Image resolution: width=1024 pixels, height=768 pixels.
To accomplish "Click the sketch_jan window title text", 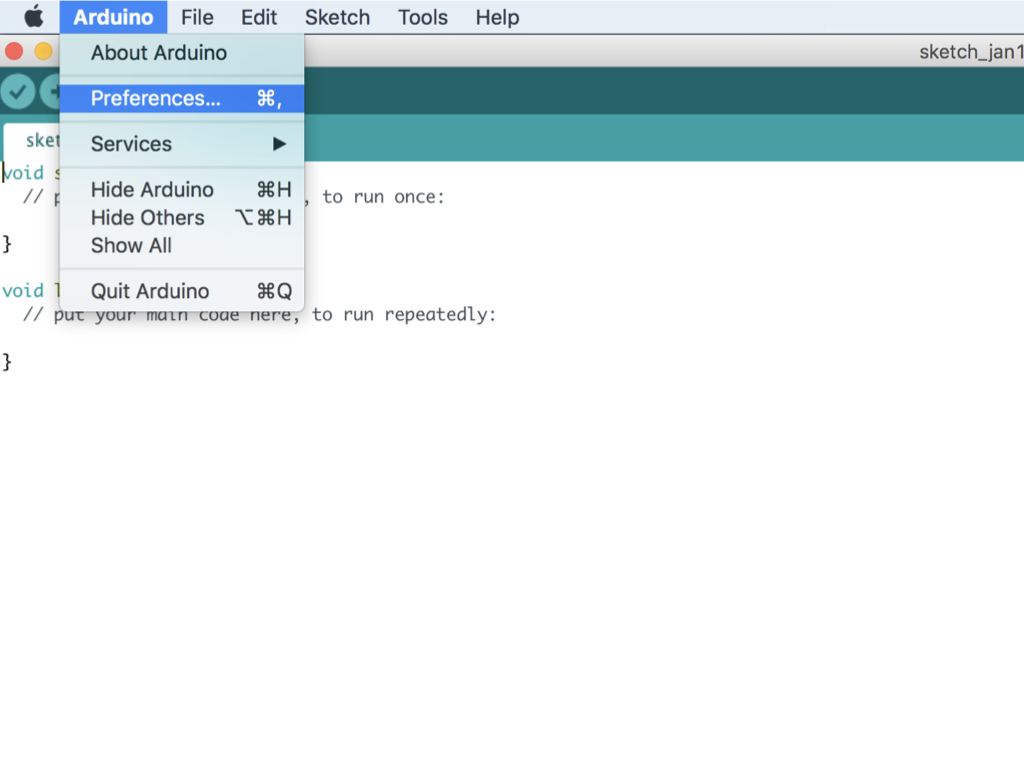I will coord(971,52).
